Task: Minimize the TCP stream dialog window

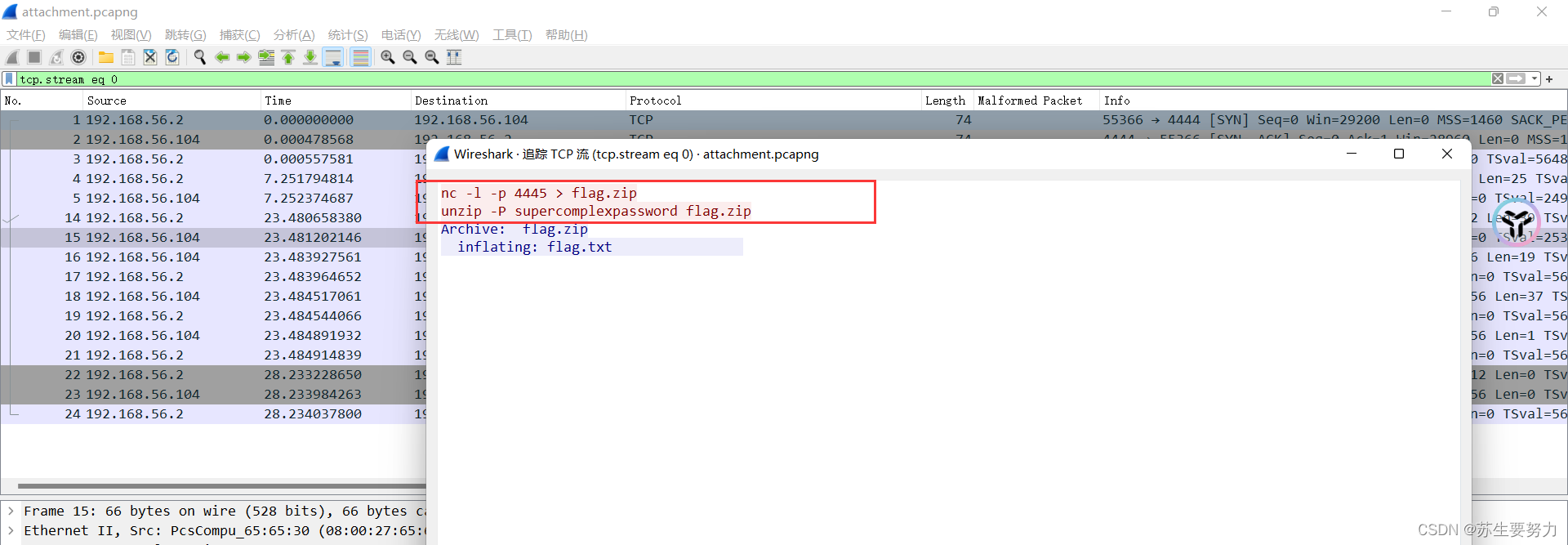Action: [1352, 154]
